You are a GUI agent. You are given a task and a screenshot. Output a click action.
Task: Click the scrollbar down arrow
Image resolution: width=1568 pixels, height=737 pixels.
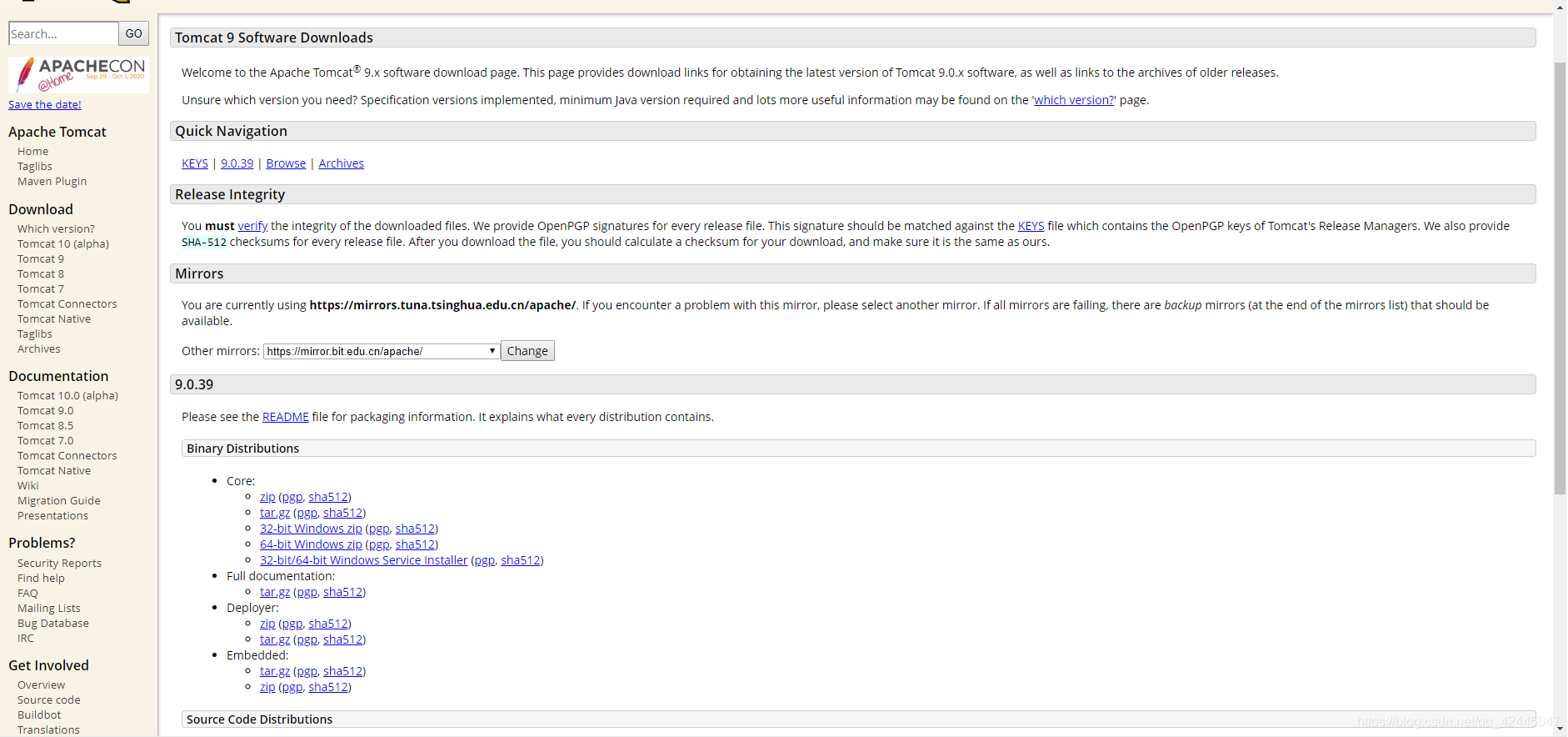pyautogui.click(x=1560, y=729)
